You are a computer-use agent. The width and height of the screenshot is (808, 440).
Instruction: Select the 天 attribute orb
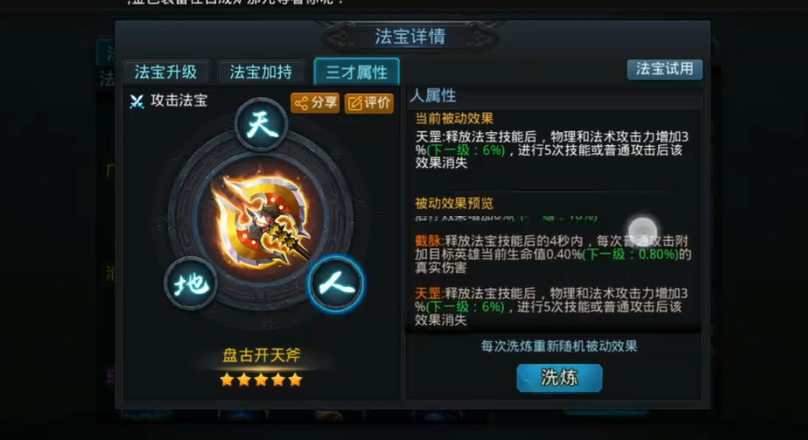(261, 124)
